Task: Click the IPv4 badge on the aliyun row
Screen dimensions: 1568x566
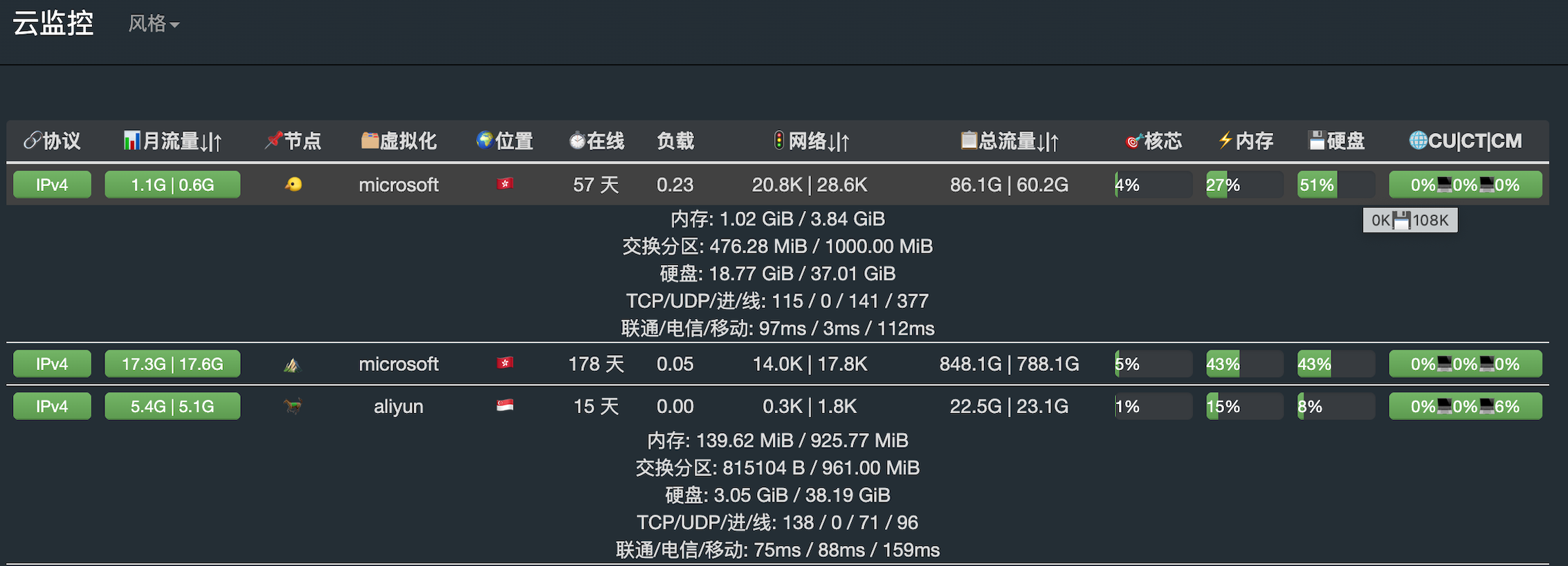Action: [52, 406]
